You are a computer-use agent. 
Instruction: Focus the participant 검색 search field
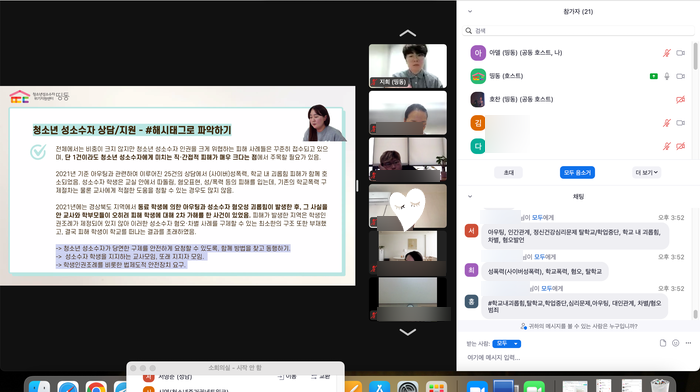578,30
